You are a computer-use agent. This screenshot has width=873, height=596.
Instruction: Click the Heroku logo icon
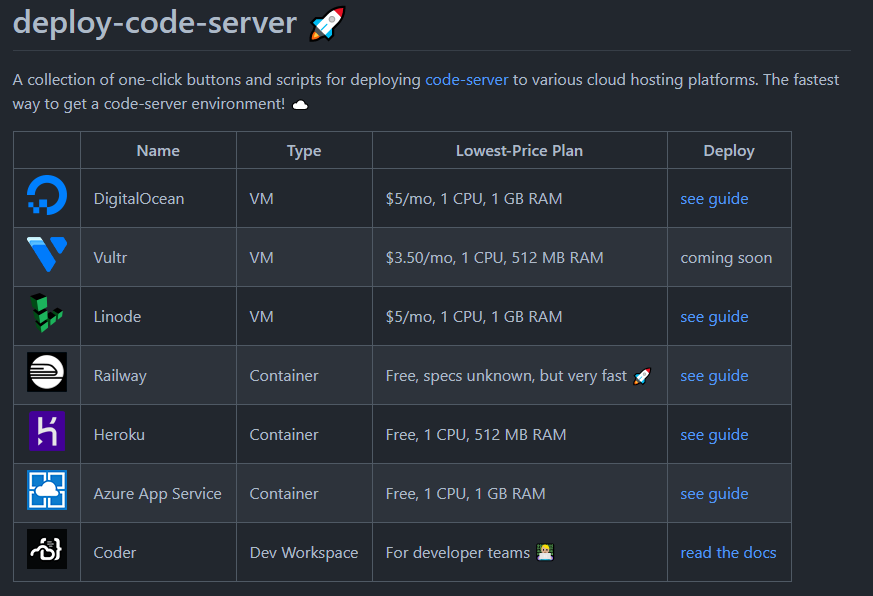pos(47,431)
